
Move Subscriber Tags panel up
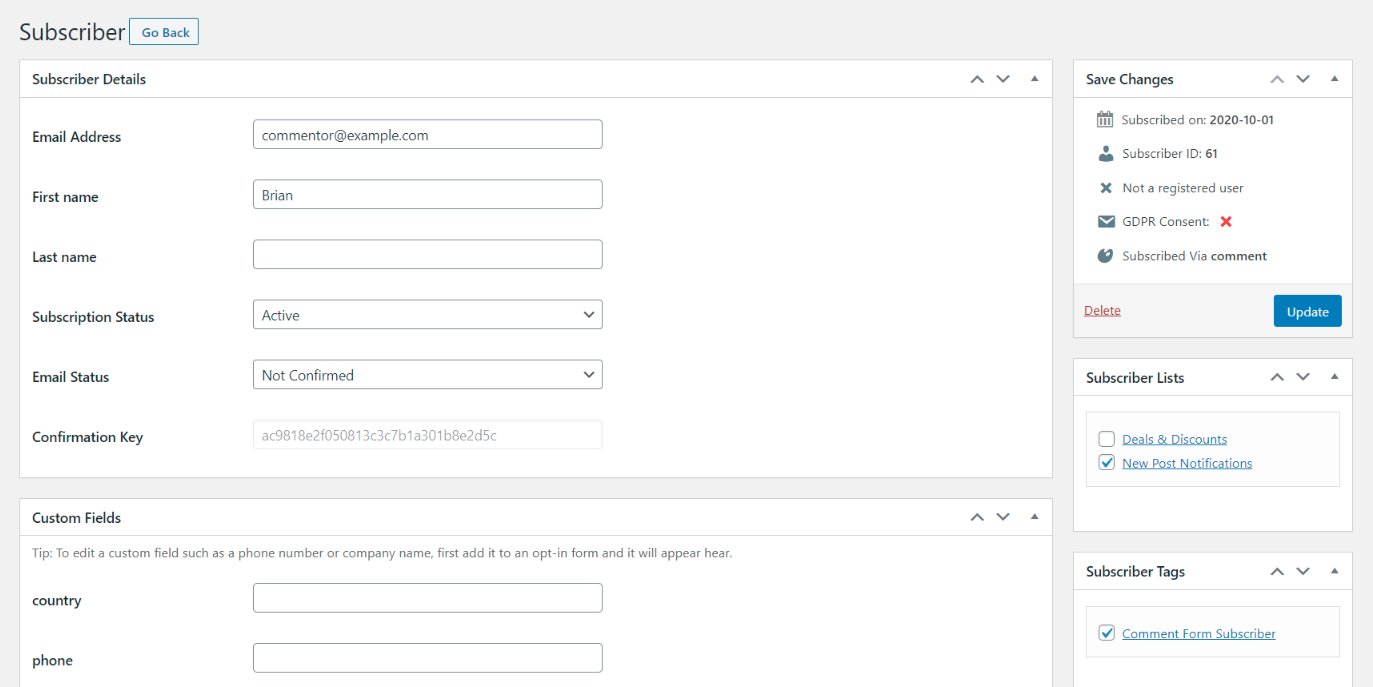tap(1277, 571)
